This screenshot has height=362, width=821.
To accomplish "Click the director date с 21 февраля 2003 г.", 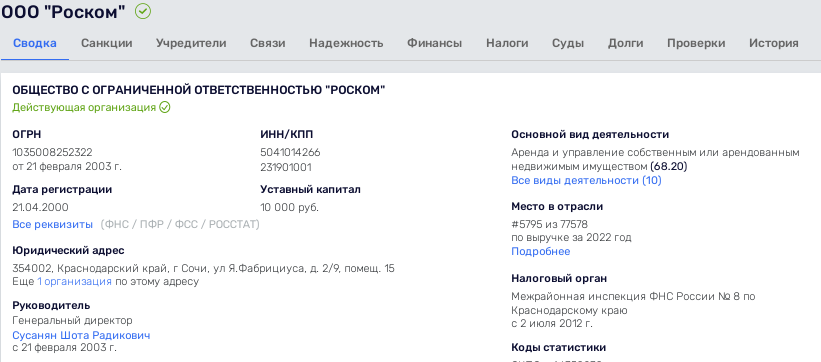I will tap(64, 347).
